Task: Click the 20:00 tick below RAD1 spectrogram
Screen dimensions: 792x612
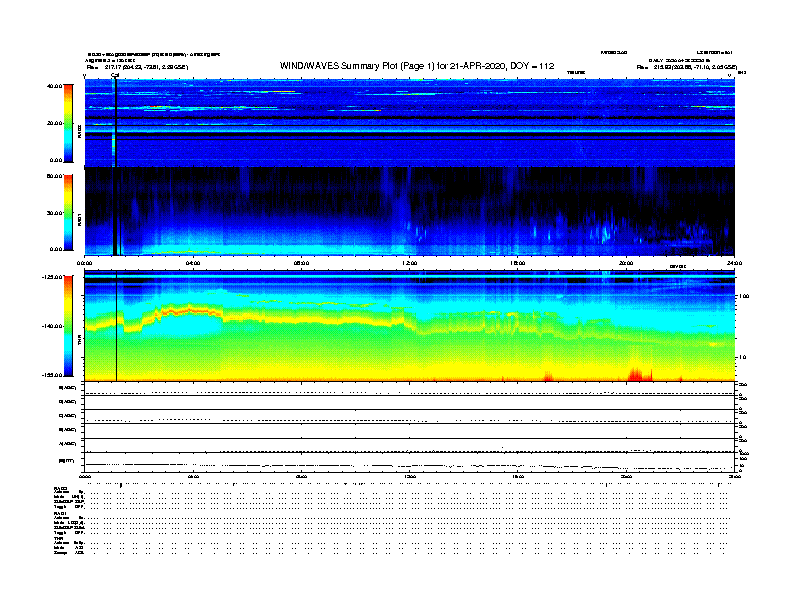Action: pos(626,263)
